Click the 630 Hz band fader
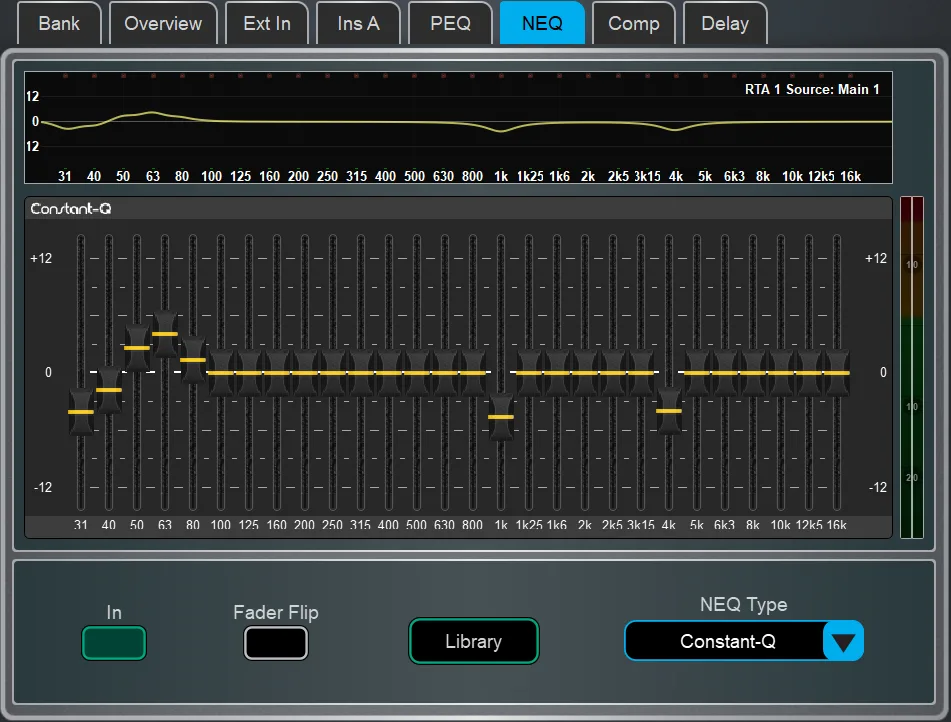 click(445, 373)
